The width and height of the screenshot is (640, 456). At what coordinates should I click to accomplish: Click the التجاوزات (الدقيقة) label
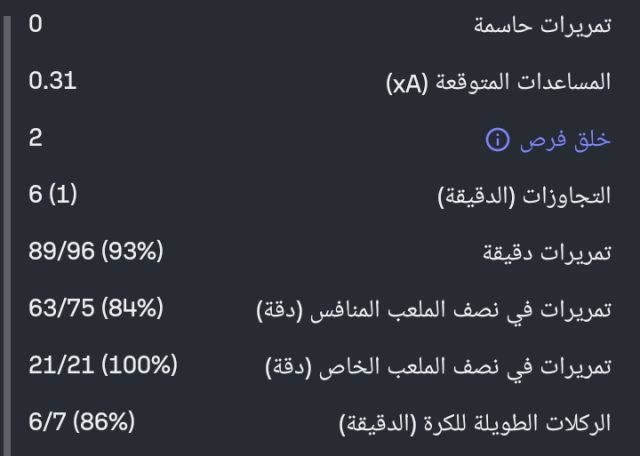point(524,197)
